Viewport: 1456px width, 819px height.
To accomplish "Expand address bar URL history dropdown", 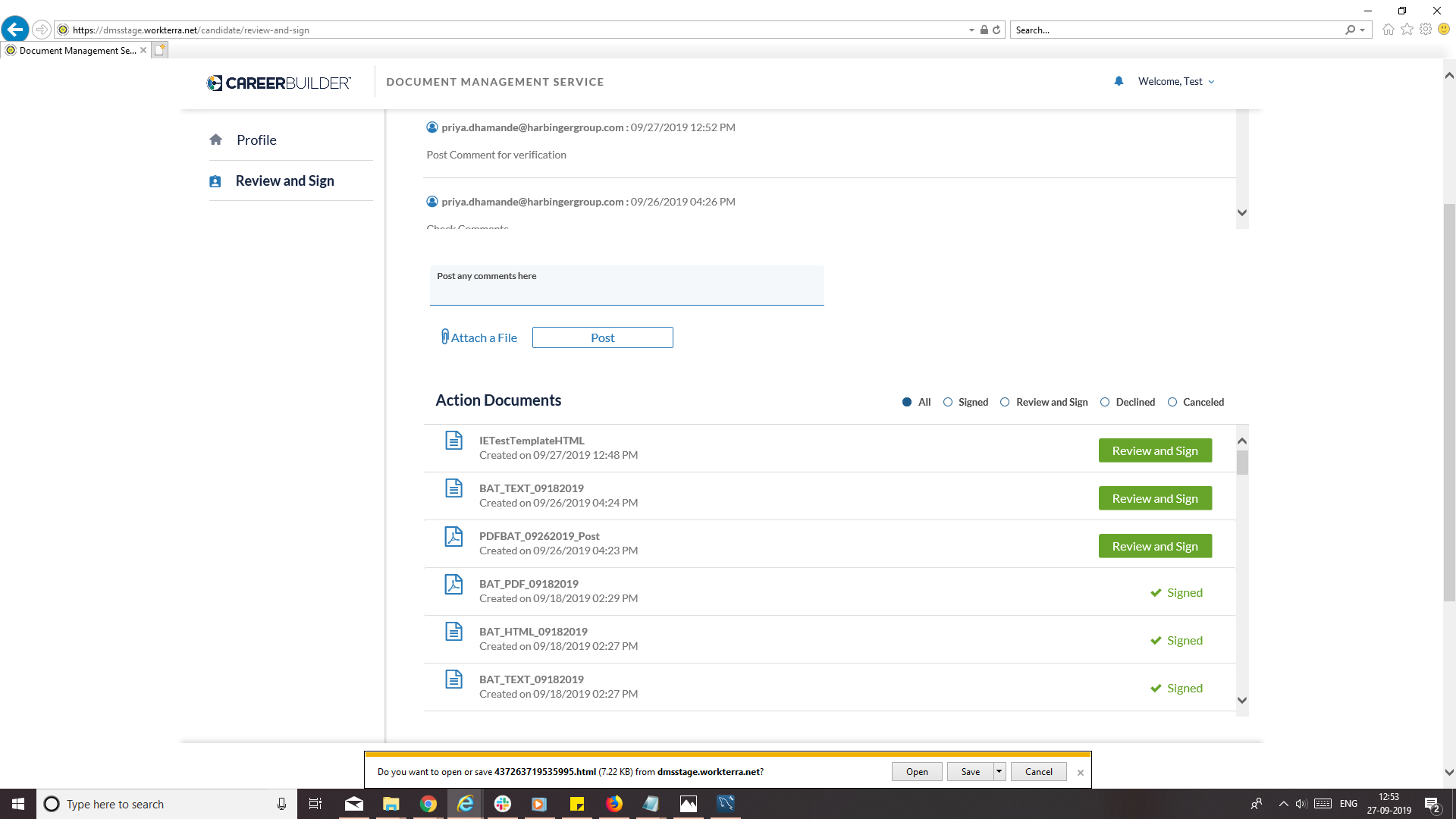I will [971, 30].
